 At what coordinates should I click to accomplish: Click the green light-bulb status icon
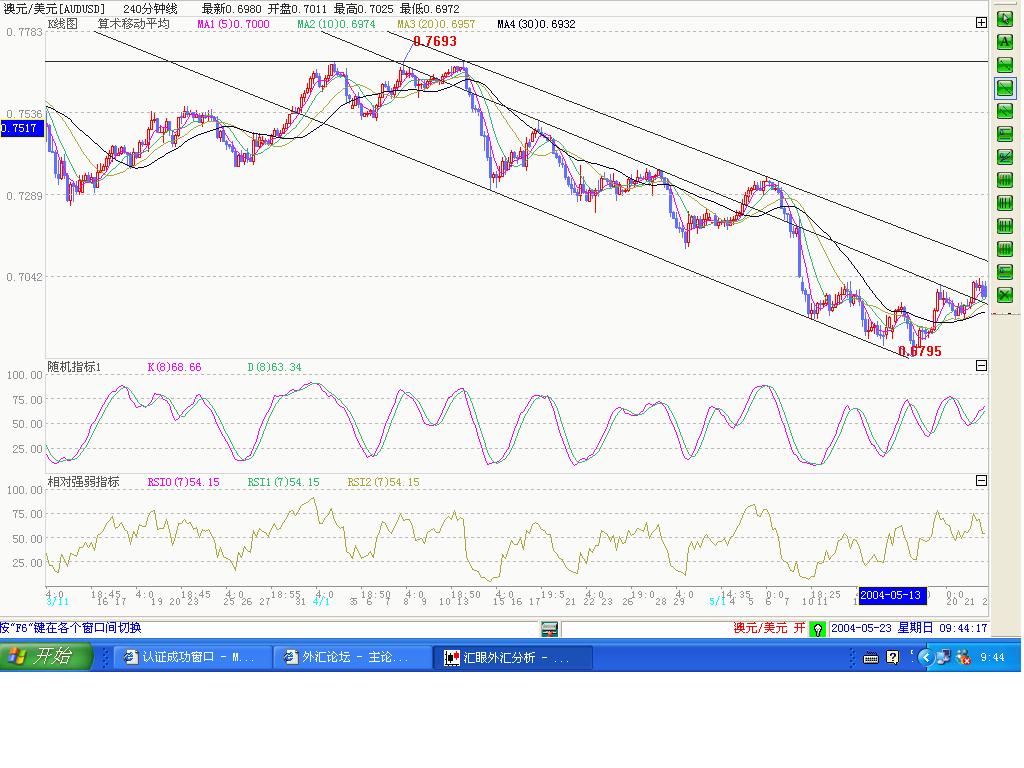817,629
